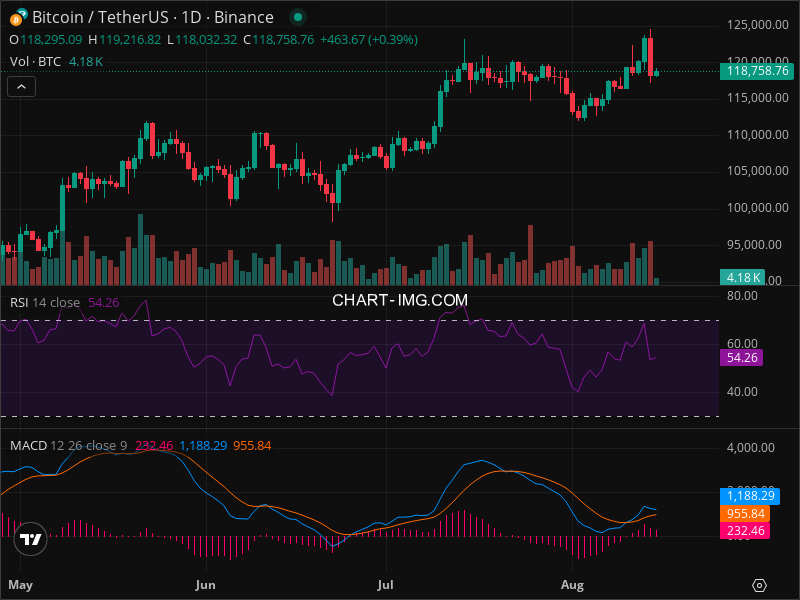Click the Vol legend value 4.18 K
The image size is (800, 600).
86,62
